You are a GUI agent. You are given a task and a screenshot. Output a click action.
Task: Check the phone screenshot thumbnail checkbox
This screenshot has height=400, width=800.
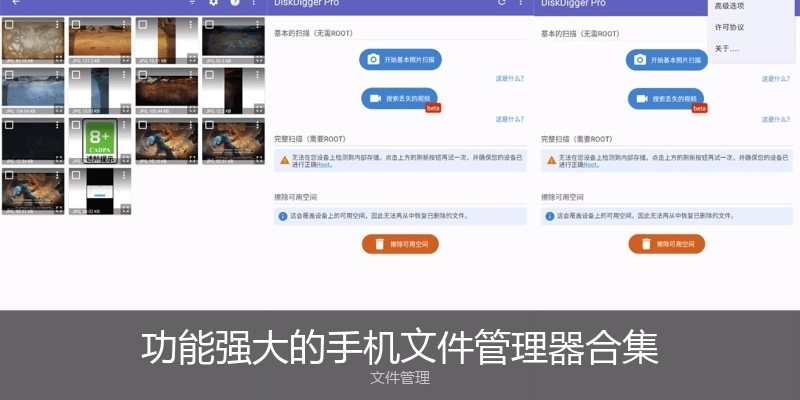76,174
